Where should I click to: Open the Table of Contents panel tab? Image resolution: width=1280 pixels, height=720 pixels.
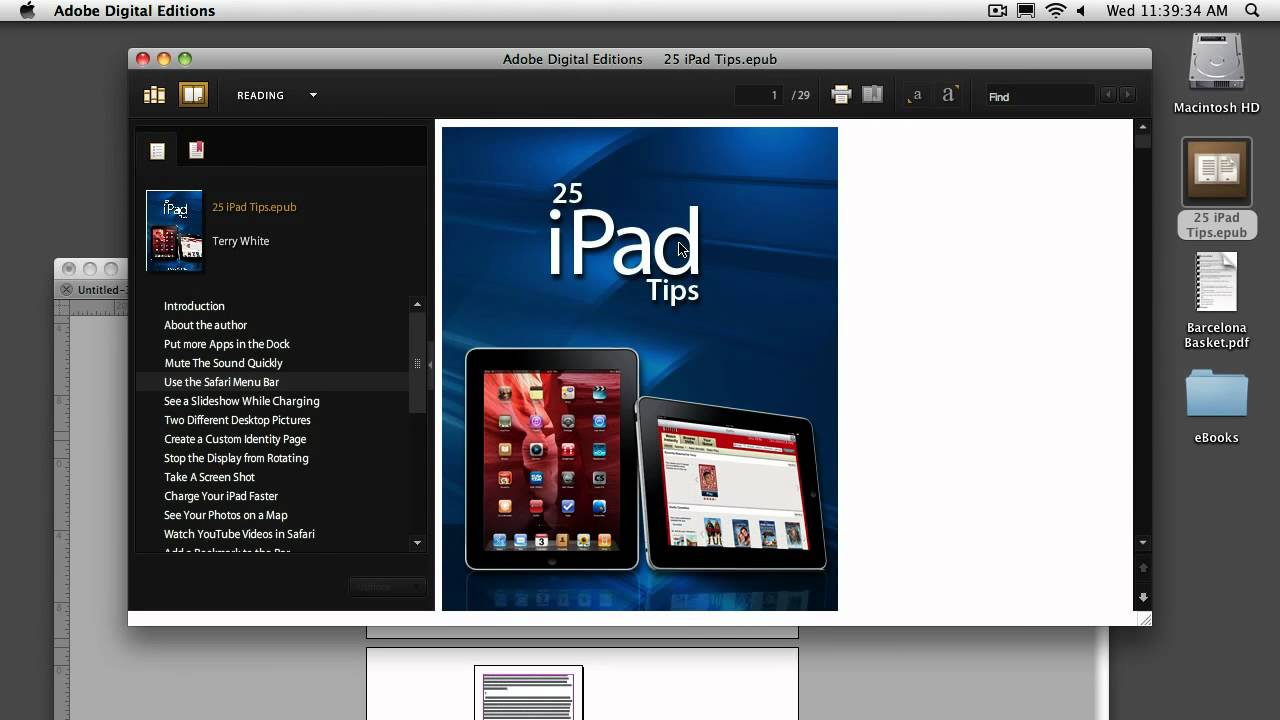[x=157, y=150]
